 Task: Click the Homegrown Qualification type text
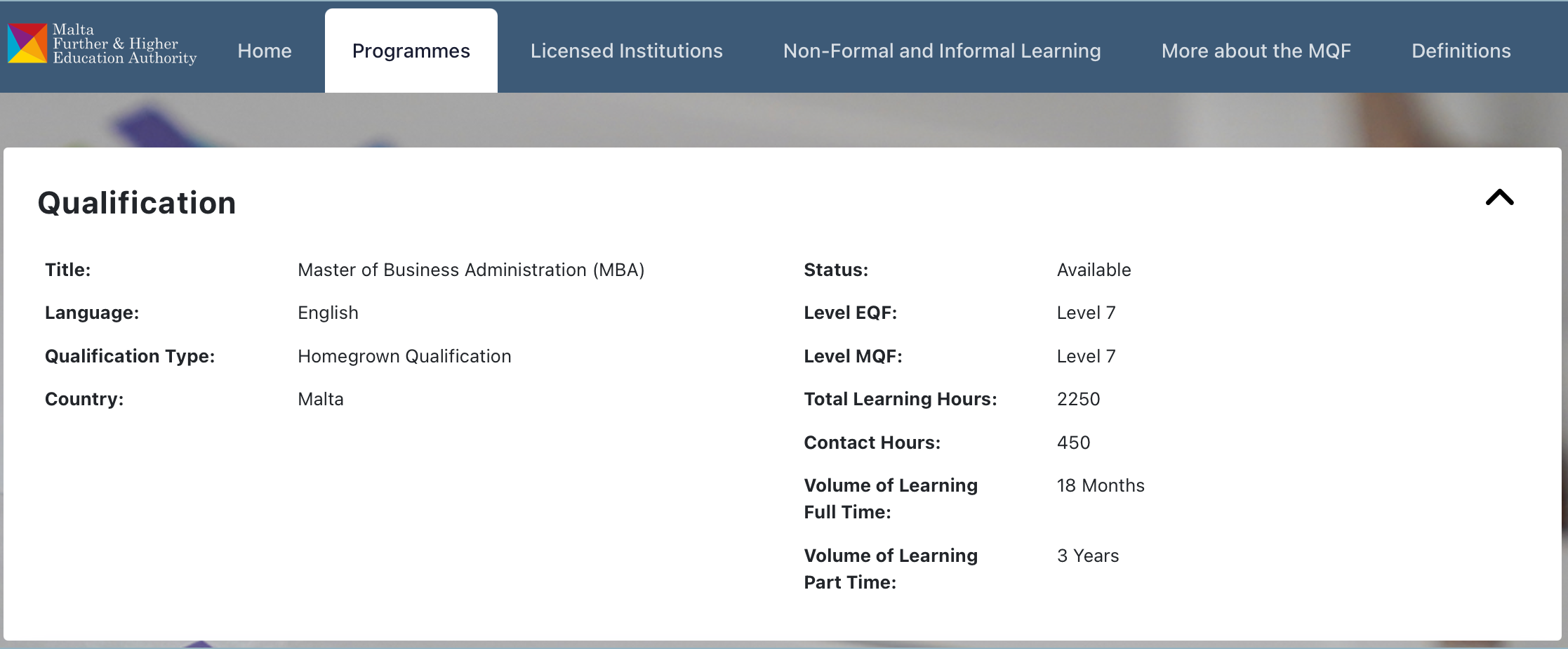pos(404,357)
